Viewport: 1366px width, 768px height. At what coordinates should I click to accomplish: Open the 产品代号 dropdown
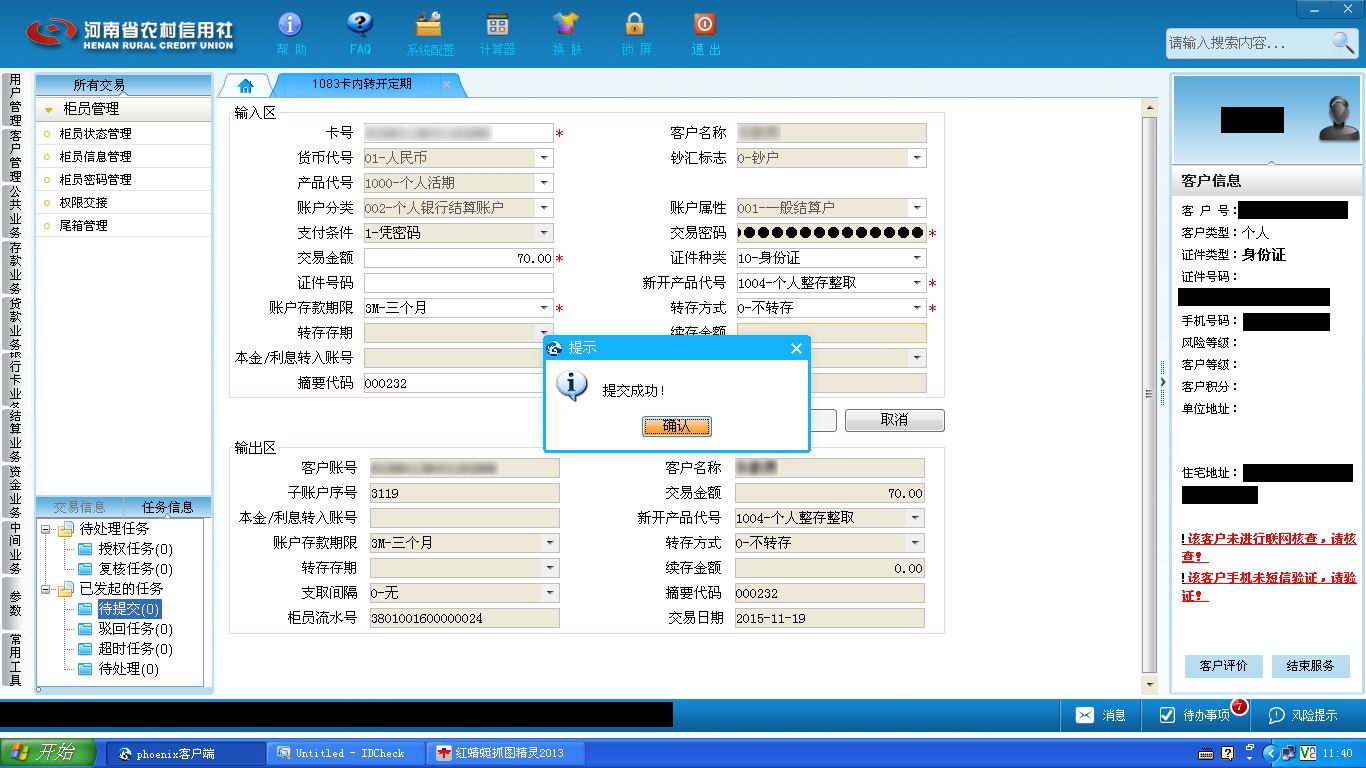544,183
